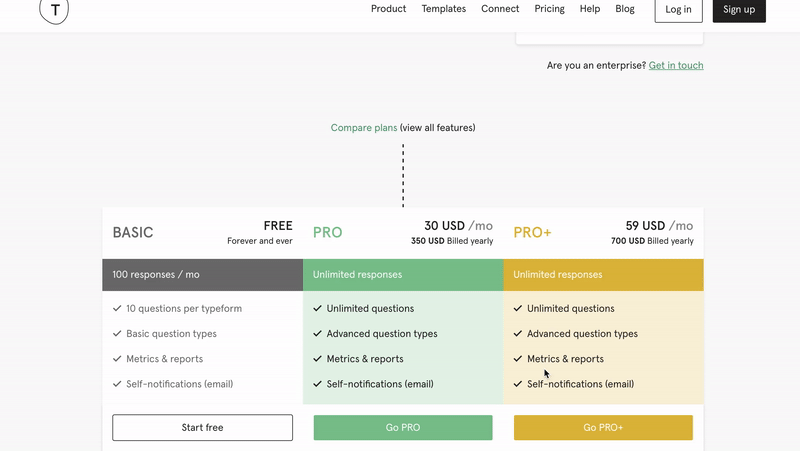This screenshot has height=451, width=800.
Task: Click the 30 USD /mo price
Action: pyautogui.click(x=458, y=226)
